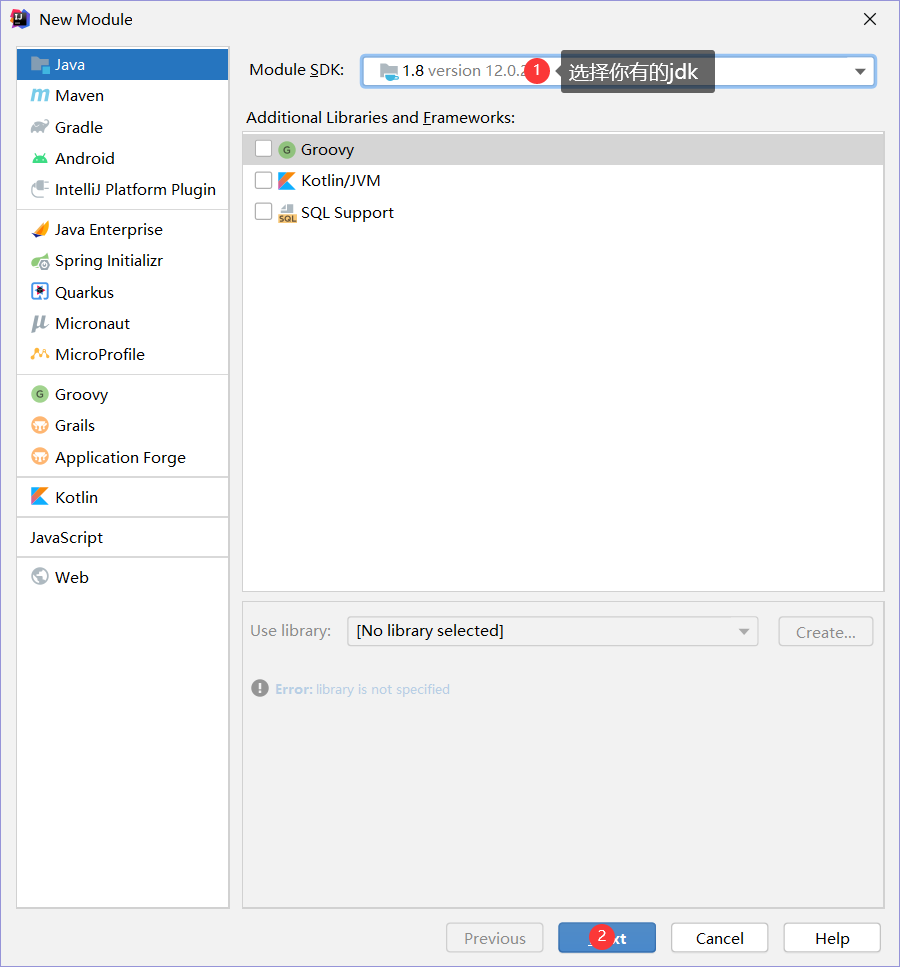Click the Kotlin/JVM framework icon
Viewport: 900px width, 967px height.
[x=287, y=181]
